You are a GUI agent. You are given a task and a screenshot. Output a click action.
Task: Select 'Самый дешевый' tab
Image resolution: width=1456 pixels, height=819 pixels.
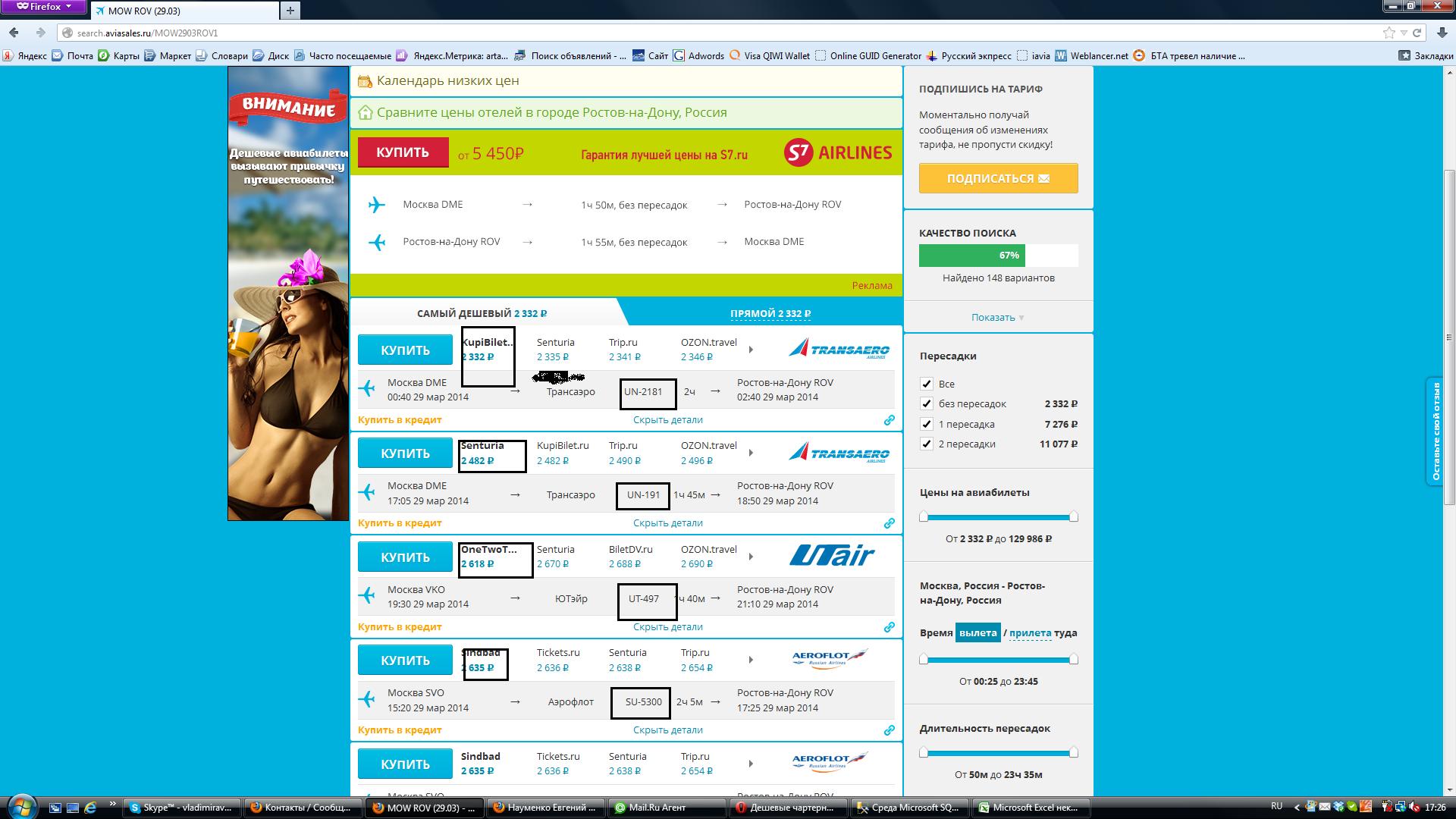[482, 313]
